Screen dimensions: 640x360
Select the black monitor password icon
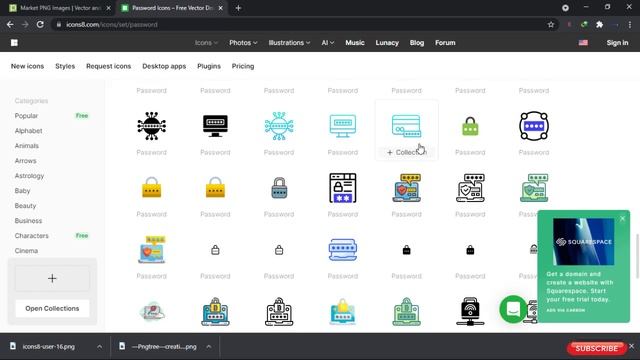click(x=215, y=126)
